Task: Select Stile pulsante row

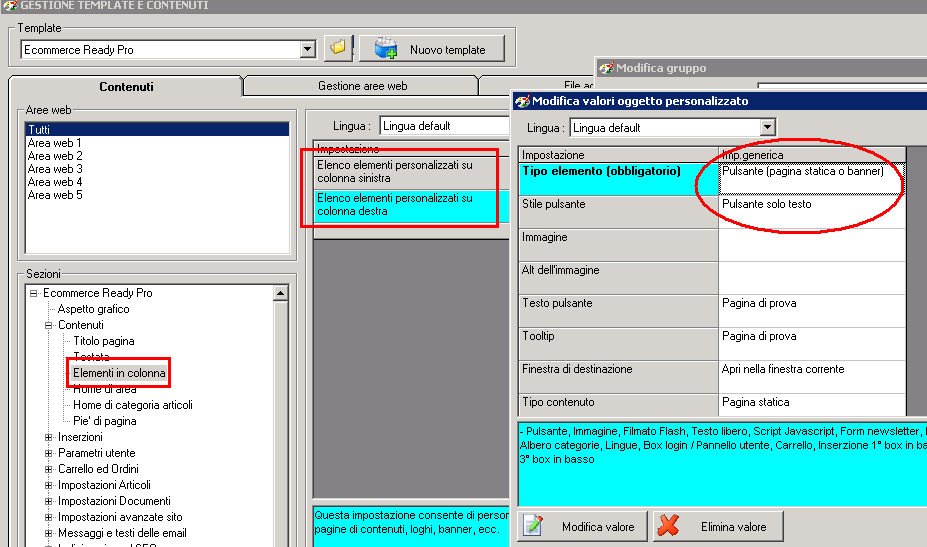Action: pos(618,212)
